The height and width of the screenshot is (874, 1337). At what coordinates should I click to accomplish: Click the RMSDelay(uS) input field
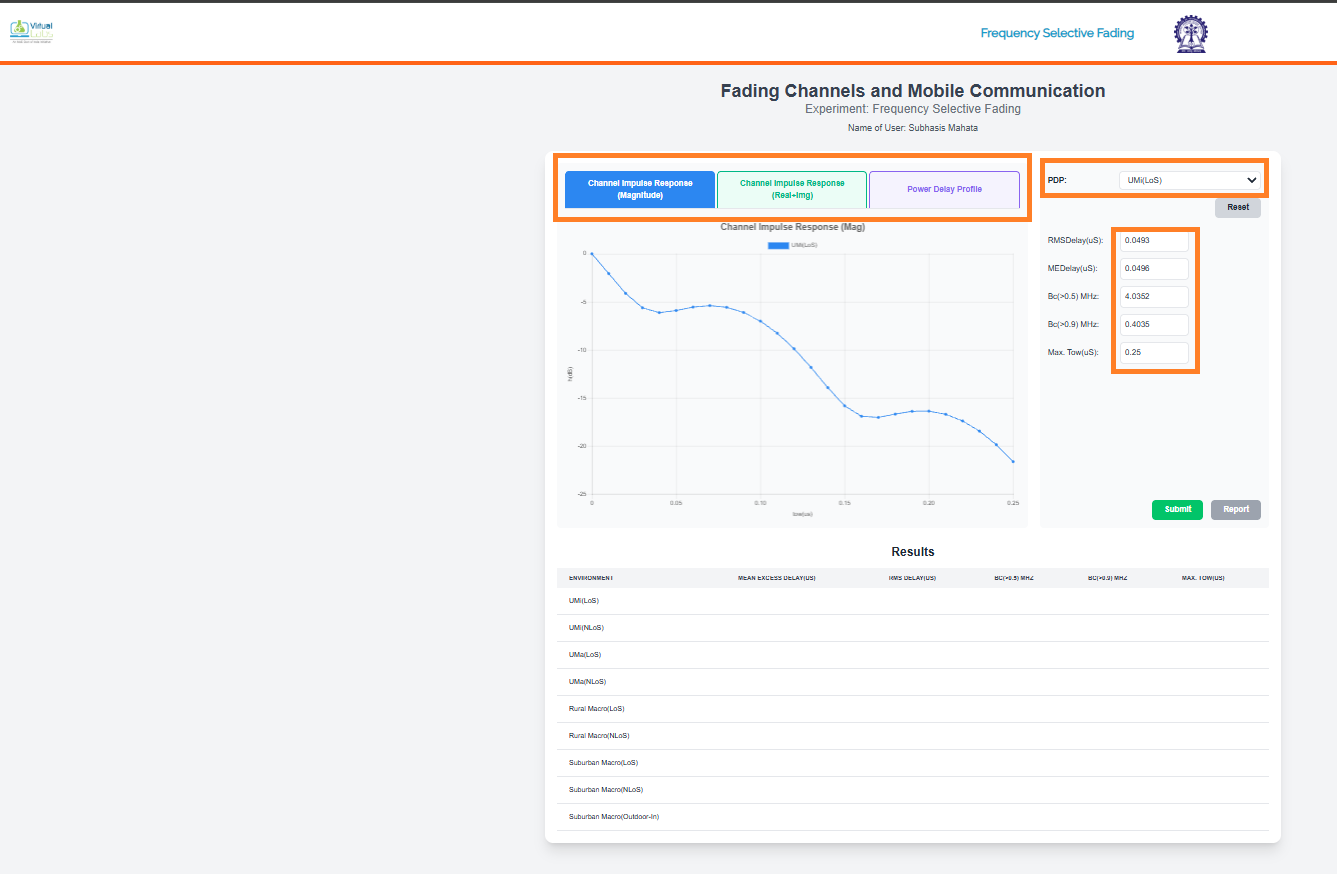[x=1154, y=241]
